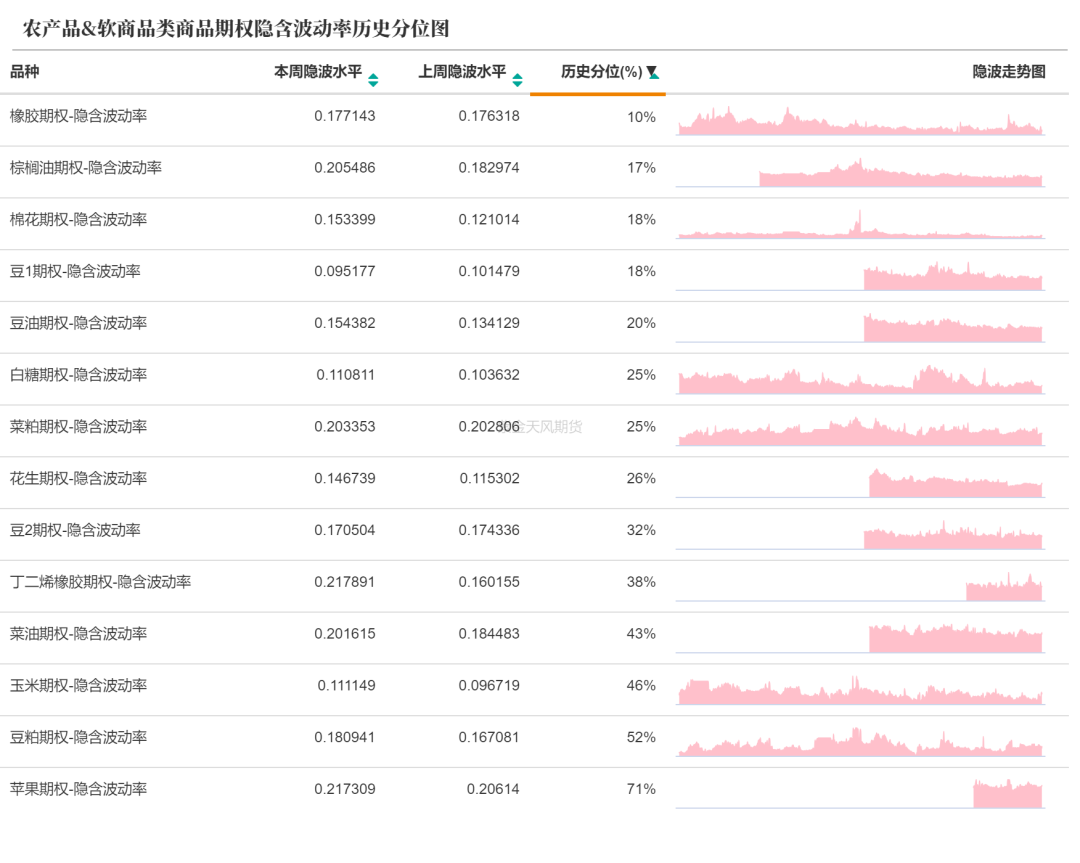Open the 丁二烯橡胶期权 volatility trend sparkline

click(x=860, y=586)
